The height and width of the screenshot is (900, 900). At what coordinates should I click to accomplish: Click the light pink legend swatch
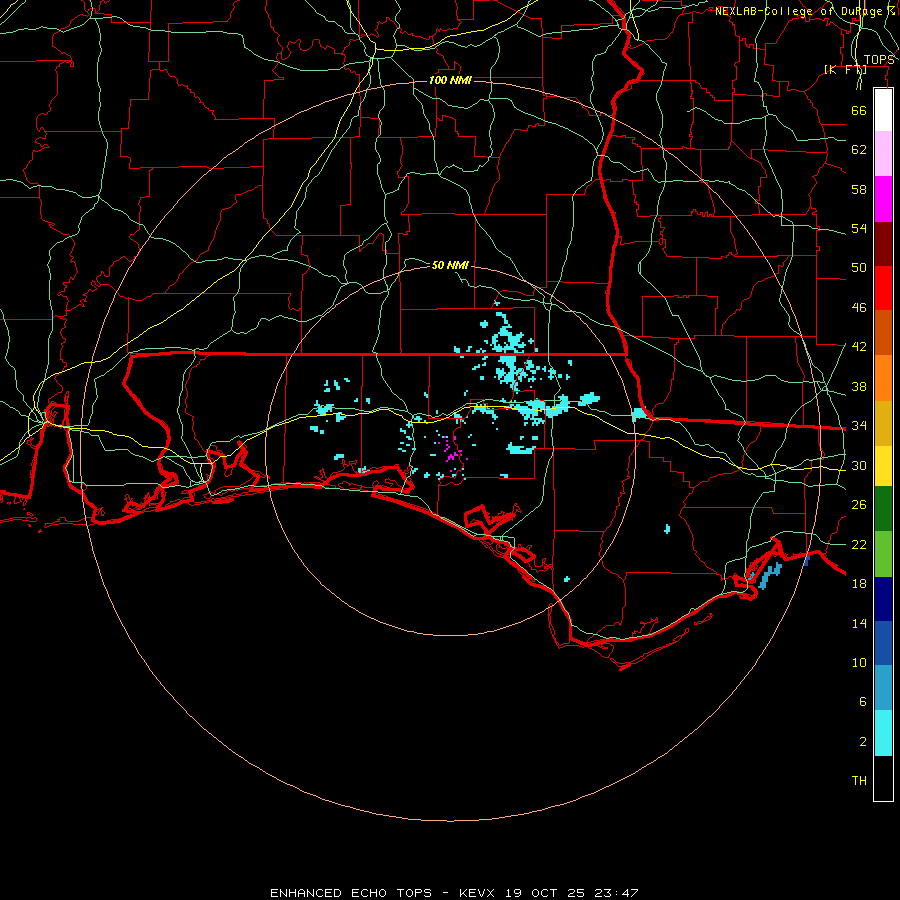tap(883, 154)
